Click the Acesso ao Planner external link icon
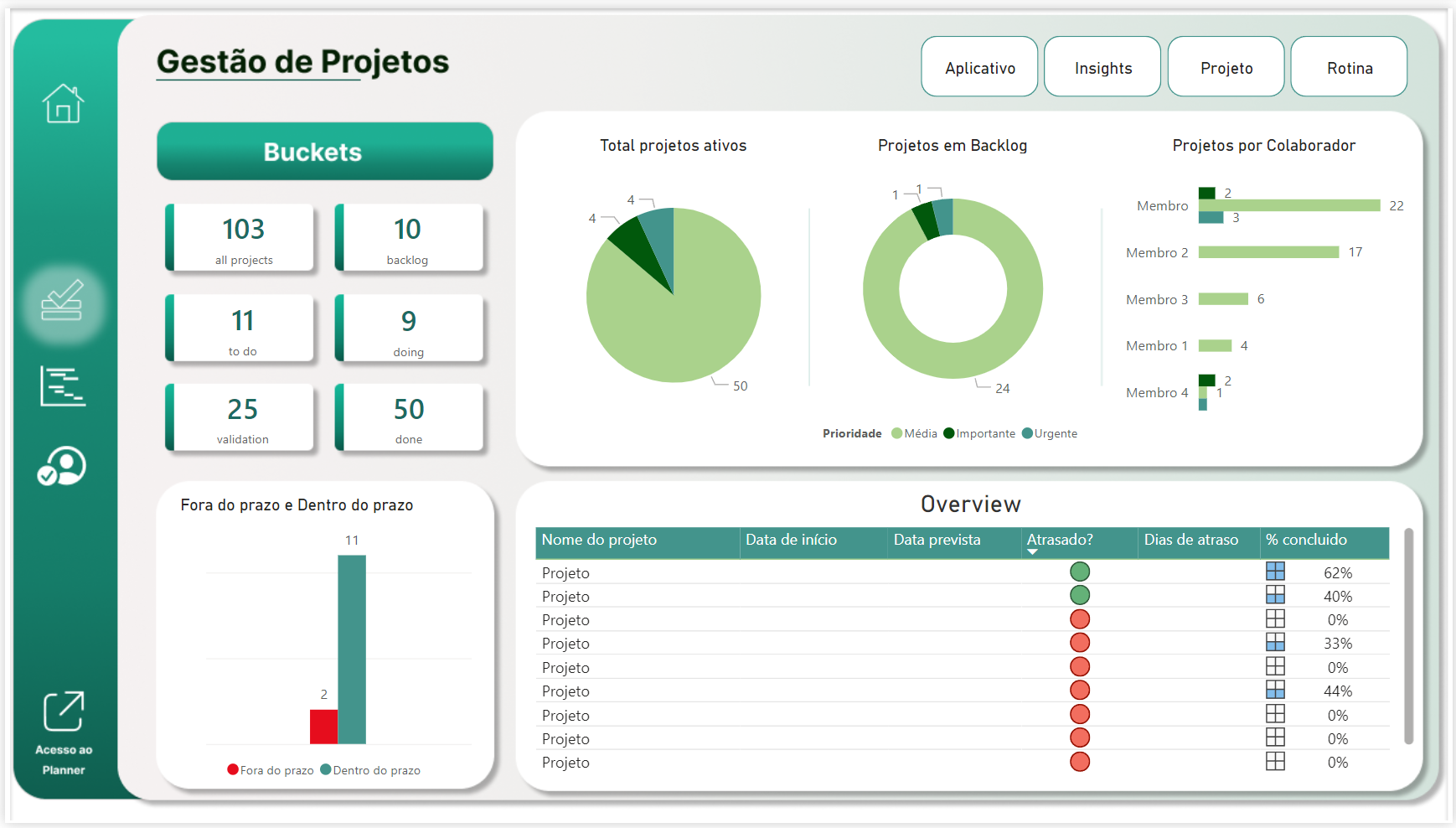Screen dimensions: 1456x828 tap(64, 712)
